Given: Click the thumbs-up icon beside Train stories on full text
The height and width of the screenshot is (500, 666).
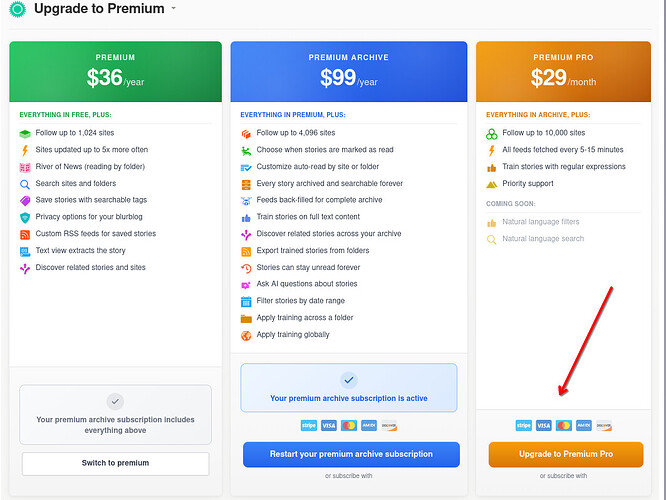Looking at the screenshot, I should pos(246,217).
